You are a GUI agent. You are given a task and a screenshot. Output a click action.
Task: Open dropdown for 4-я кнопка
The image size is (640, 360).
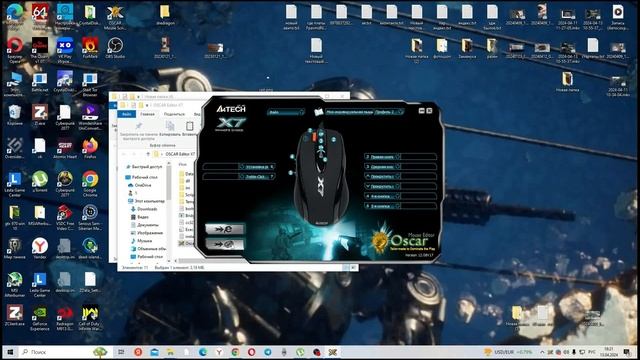pos(382,196)
